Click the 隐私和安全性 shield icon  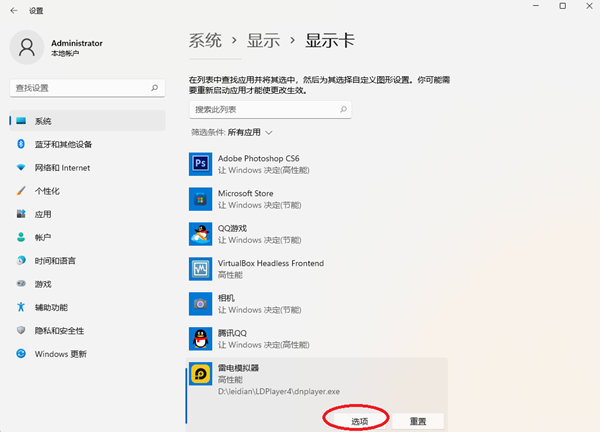click(21, 330)
